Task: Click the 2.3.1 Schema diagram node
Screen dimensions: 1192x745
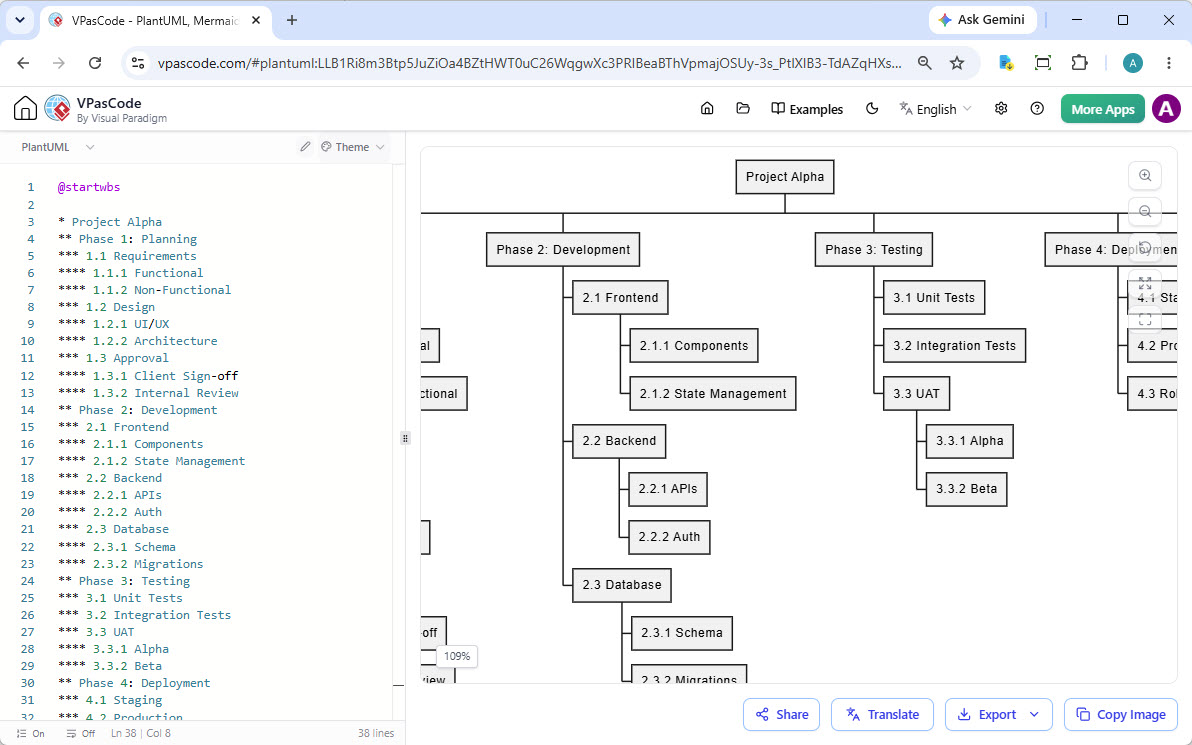Action: click(x=681, y=632)
